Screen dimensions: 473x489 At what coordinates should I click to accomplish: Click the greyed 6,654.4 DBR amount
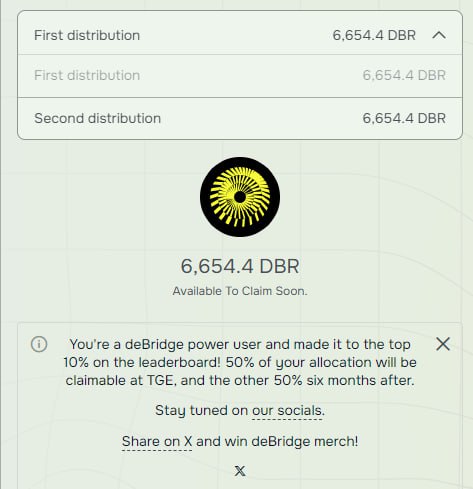(x=404, y=75)
